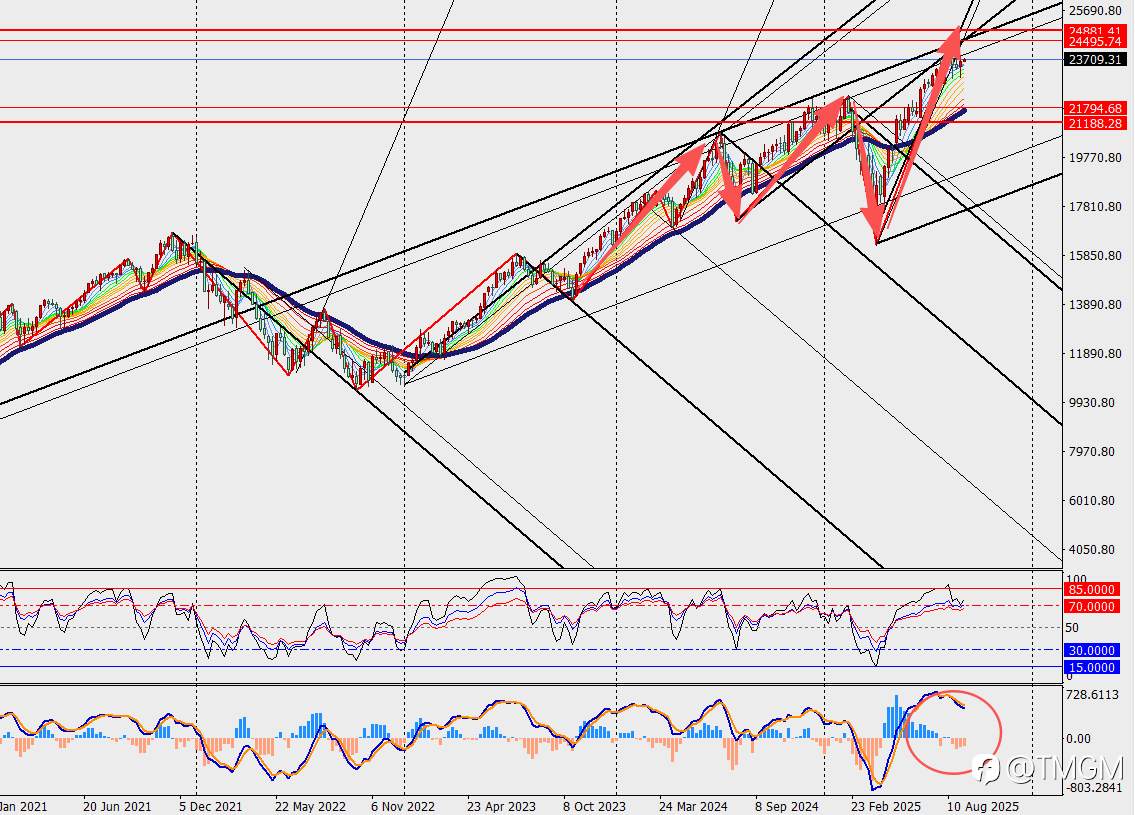Click the 23 Apr 2023 date label
This screenshot has width=1135, height=815.
tap(502, 806)
